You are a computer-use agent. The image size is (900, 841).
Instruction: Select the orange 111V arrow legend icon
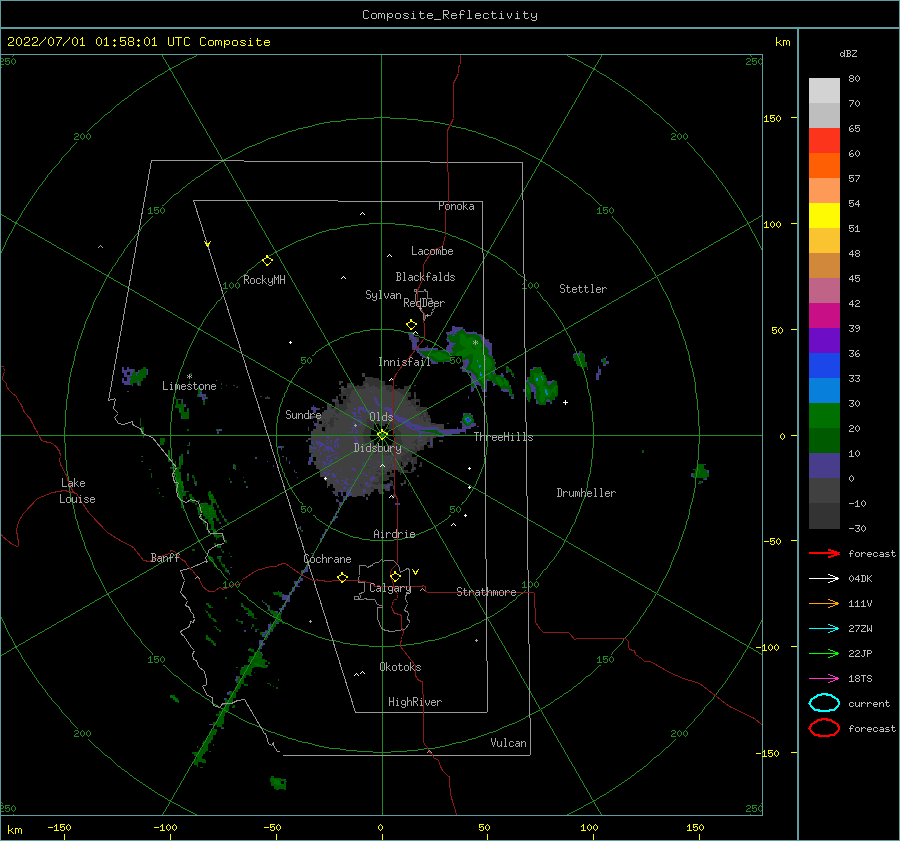[824, 603]
